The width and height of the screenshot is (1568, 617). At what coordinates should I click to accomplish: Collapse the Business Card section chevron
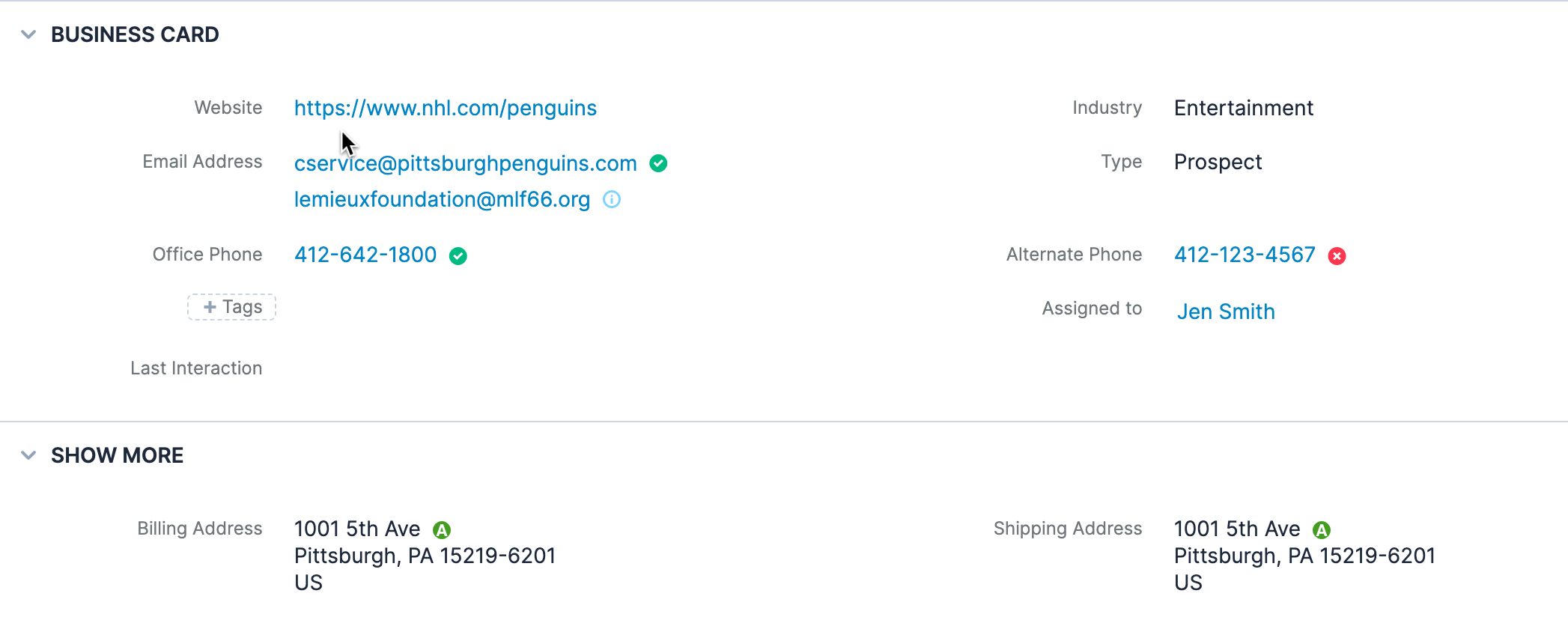tap(28, 34)
